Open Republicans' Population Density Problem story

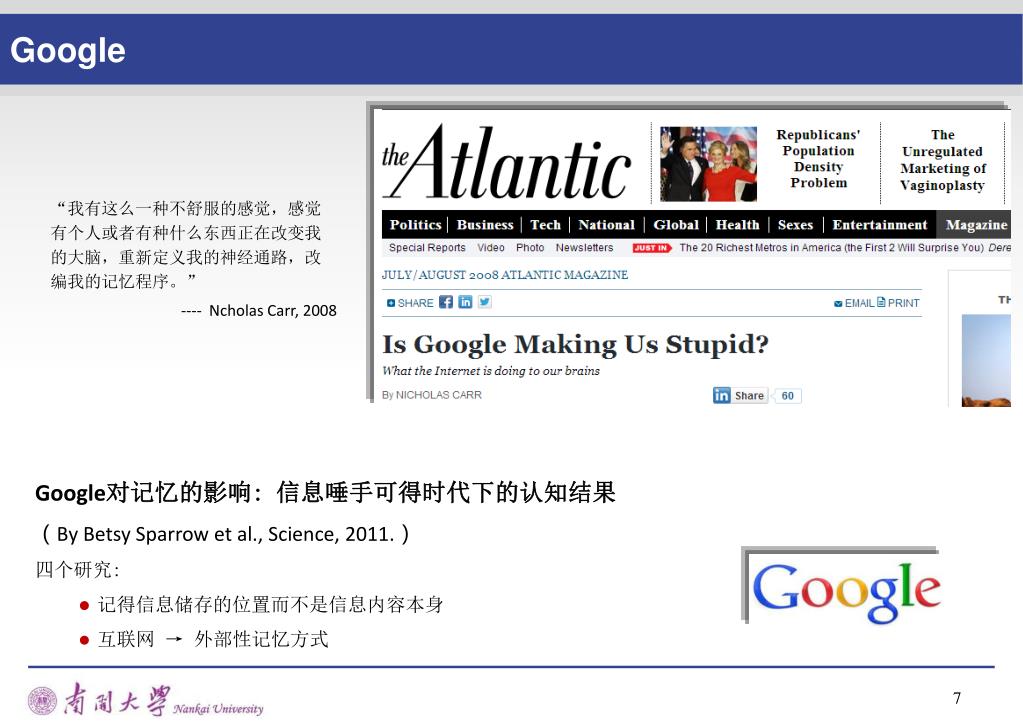point(818,159)
